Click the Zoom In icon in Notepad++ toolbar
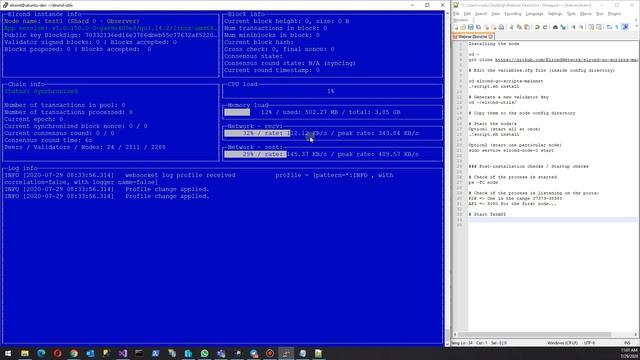Image resolution: width=640 pixels, height=360 pixels. tap(573, 27)
